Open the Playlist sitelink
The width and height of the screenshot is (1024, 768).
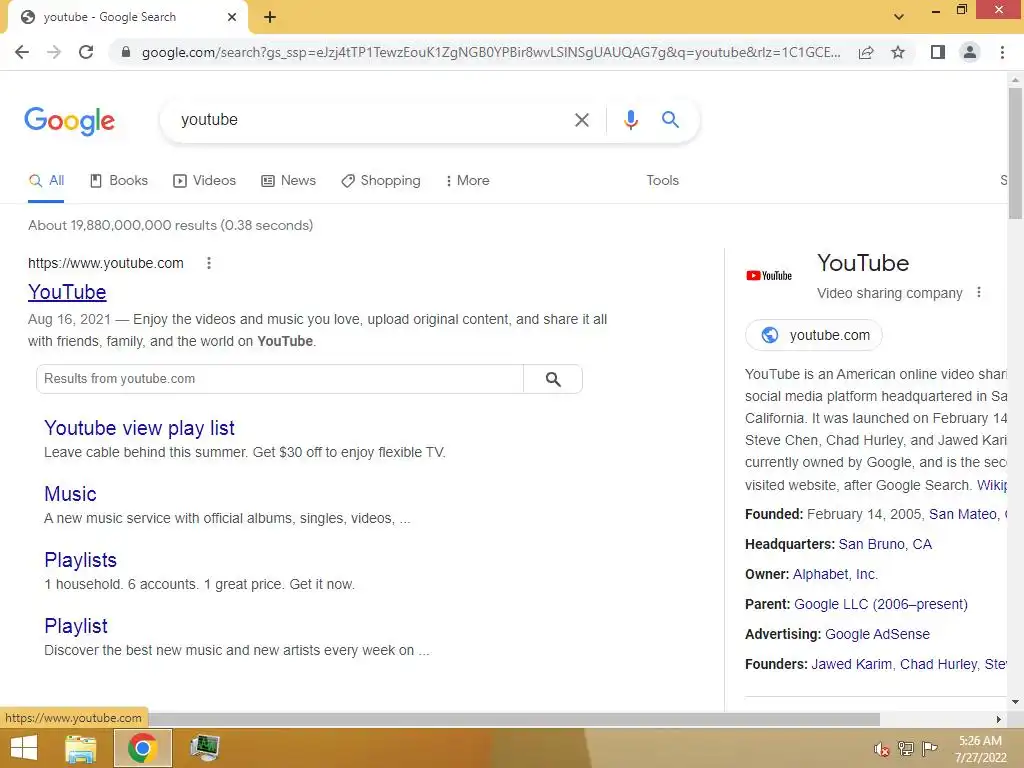(76, 626)
